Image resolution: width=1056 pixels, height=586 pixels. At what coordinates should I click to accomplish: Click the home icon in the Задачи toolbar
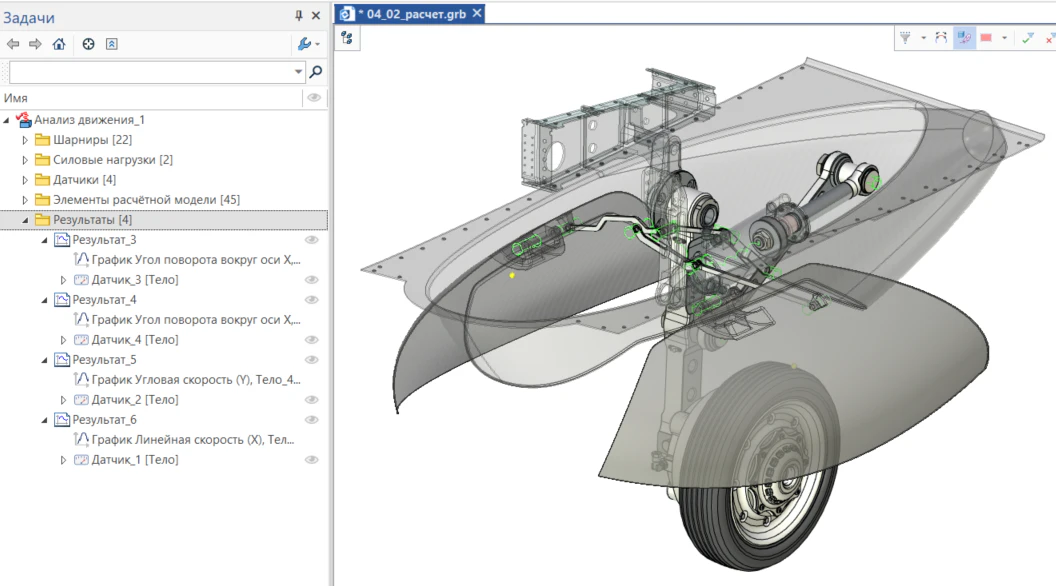click(x=59, y=44)
